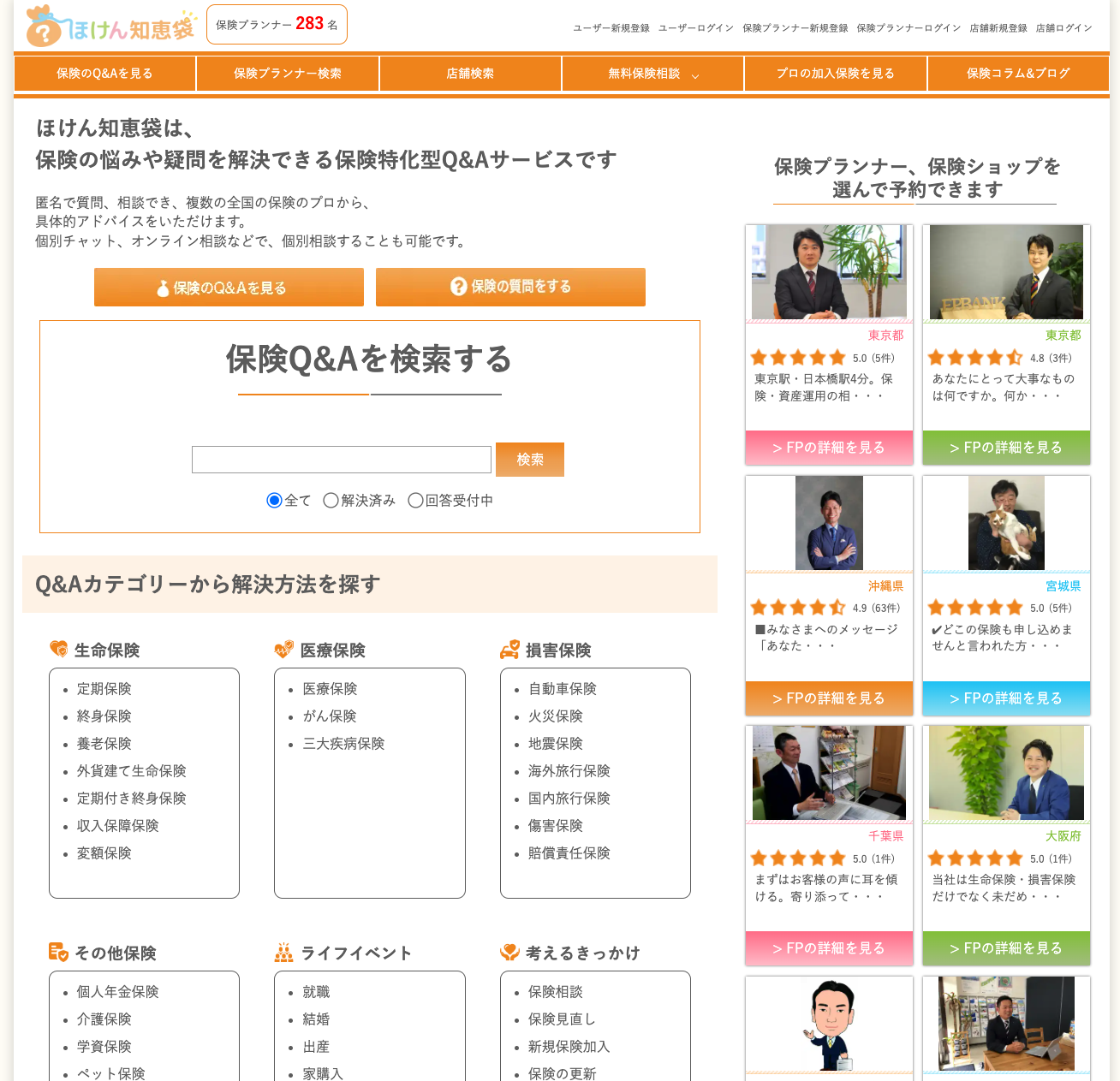This screenshot has height=1081, width=1120.
Task: Choose the 回答受付中 radio option
Action: click(x=415, y=501)
